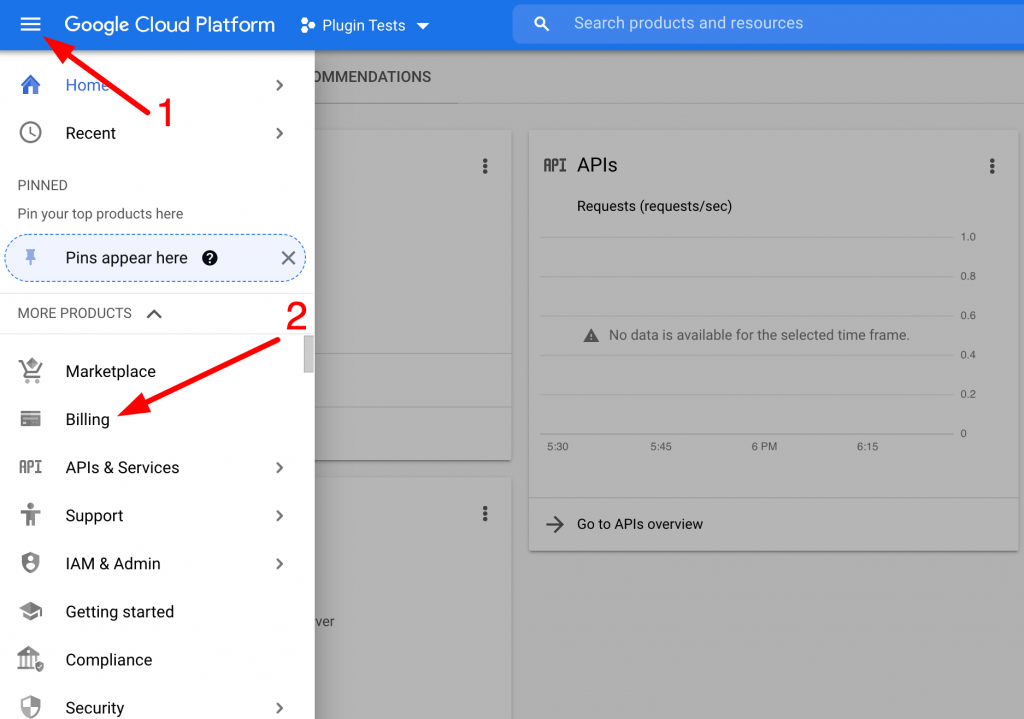Viewport: 1024px width, 719px height.
Task: Click the Getting started graduation cap icon
Action: (x=31, y=611)
